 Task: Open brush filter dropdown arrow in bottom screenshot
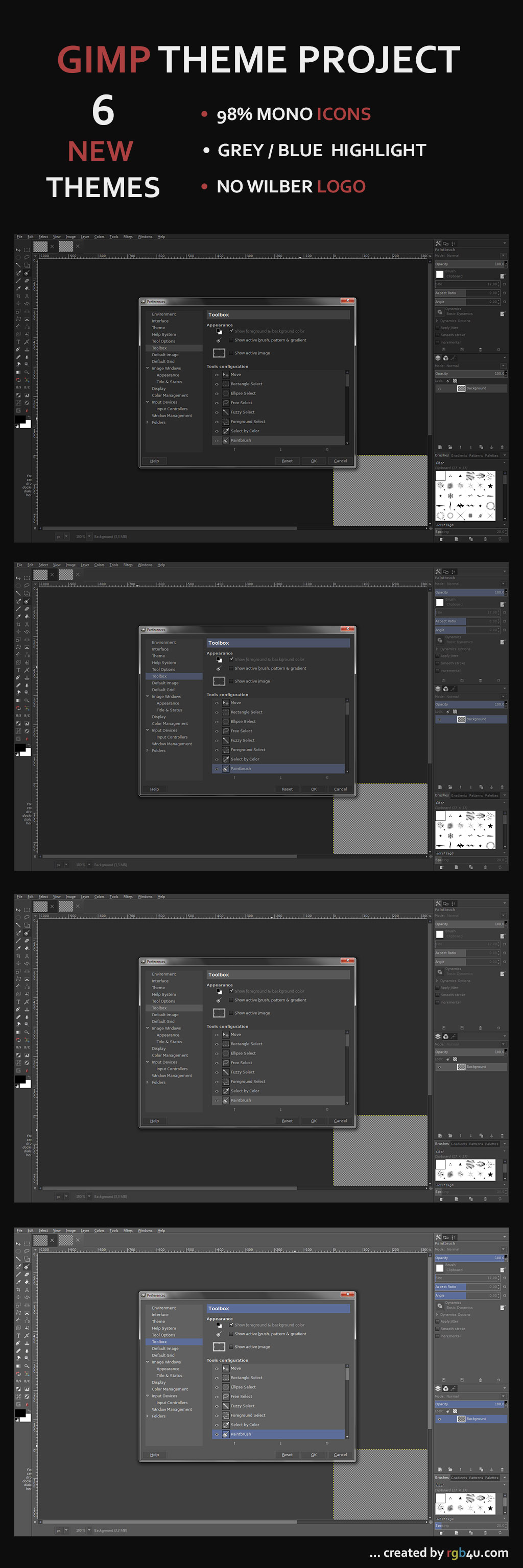point(504,1486)
